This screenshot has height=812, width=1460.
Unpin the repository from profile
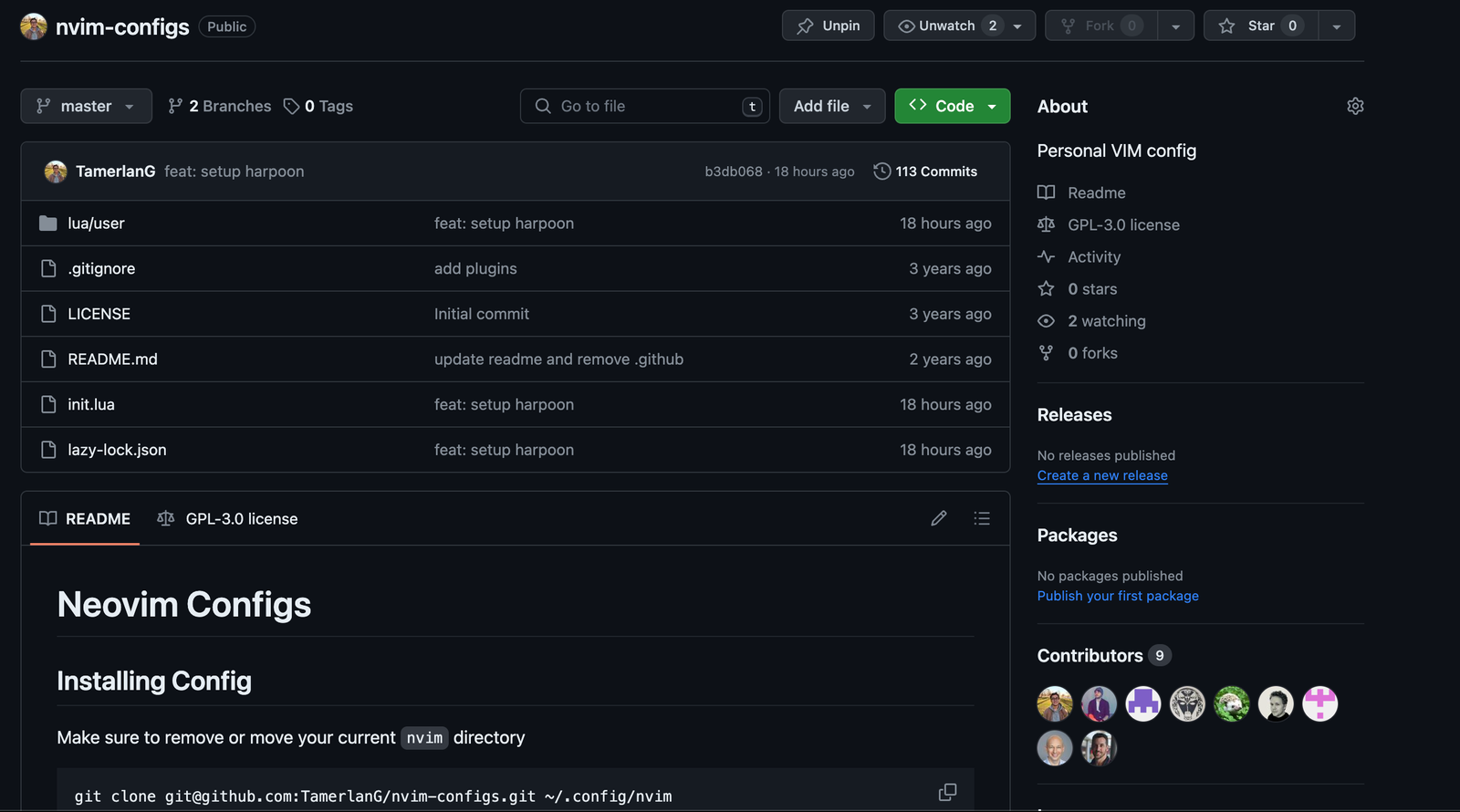click(x=828, y=26)
